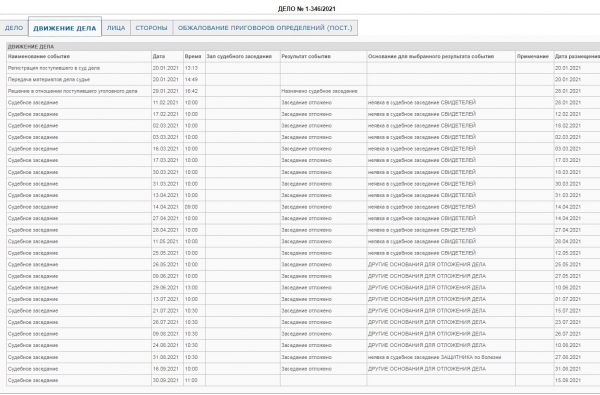Click the 13:00 time cell
Screen dimensions: 600x395
pos(191,287)
